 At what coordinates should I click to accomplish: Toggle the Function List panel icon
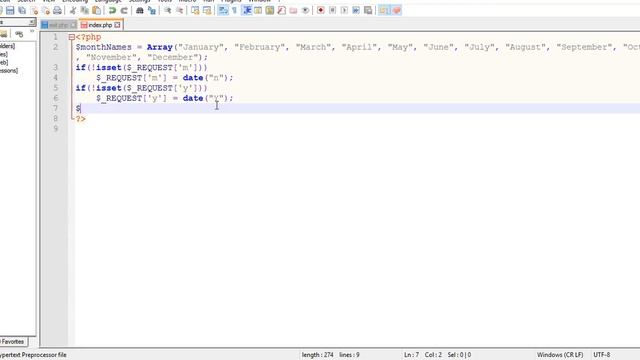[x=282, y=11]
